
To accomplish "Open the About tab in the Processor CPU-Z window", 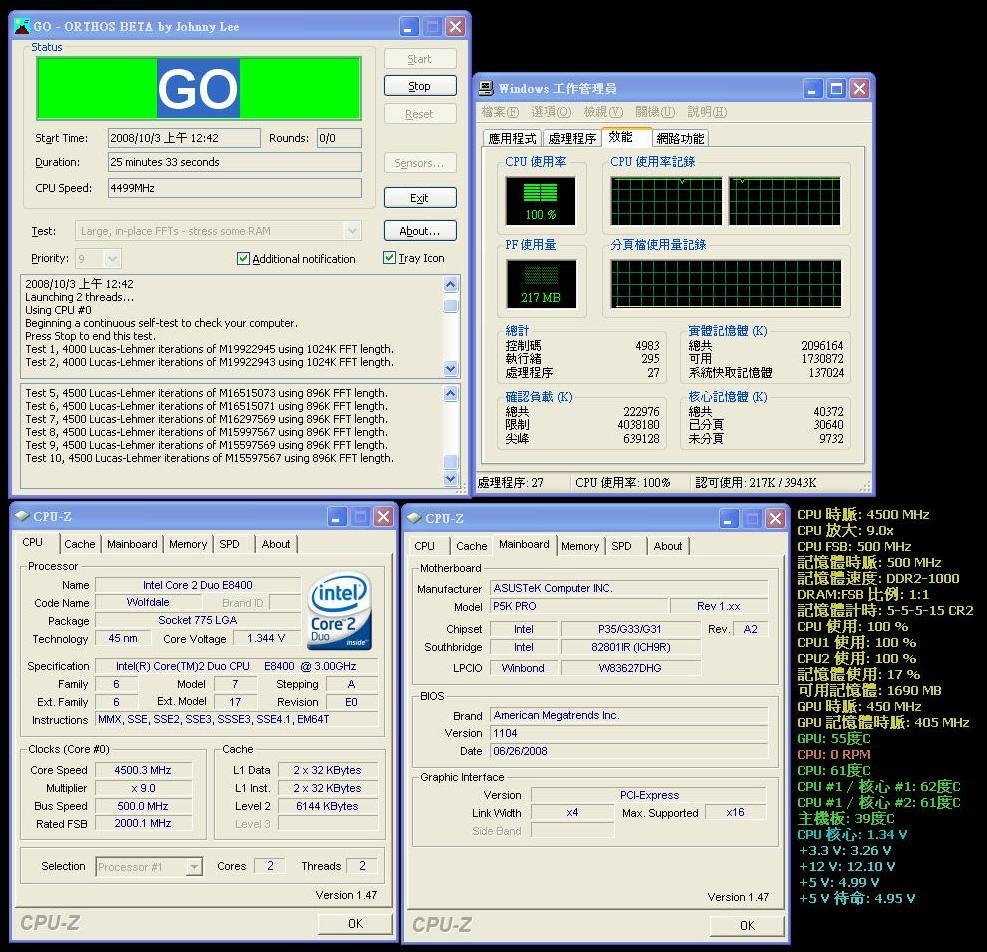I will click(276, 544).
